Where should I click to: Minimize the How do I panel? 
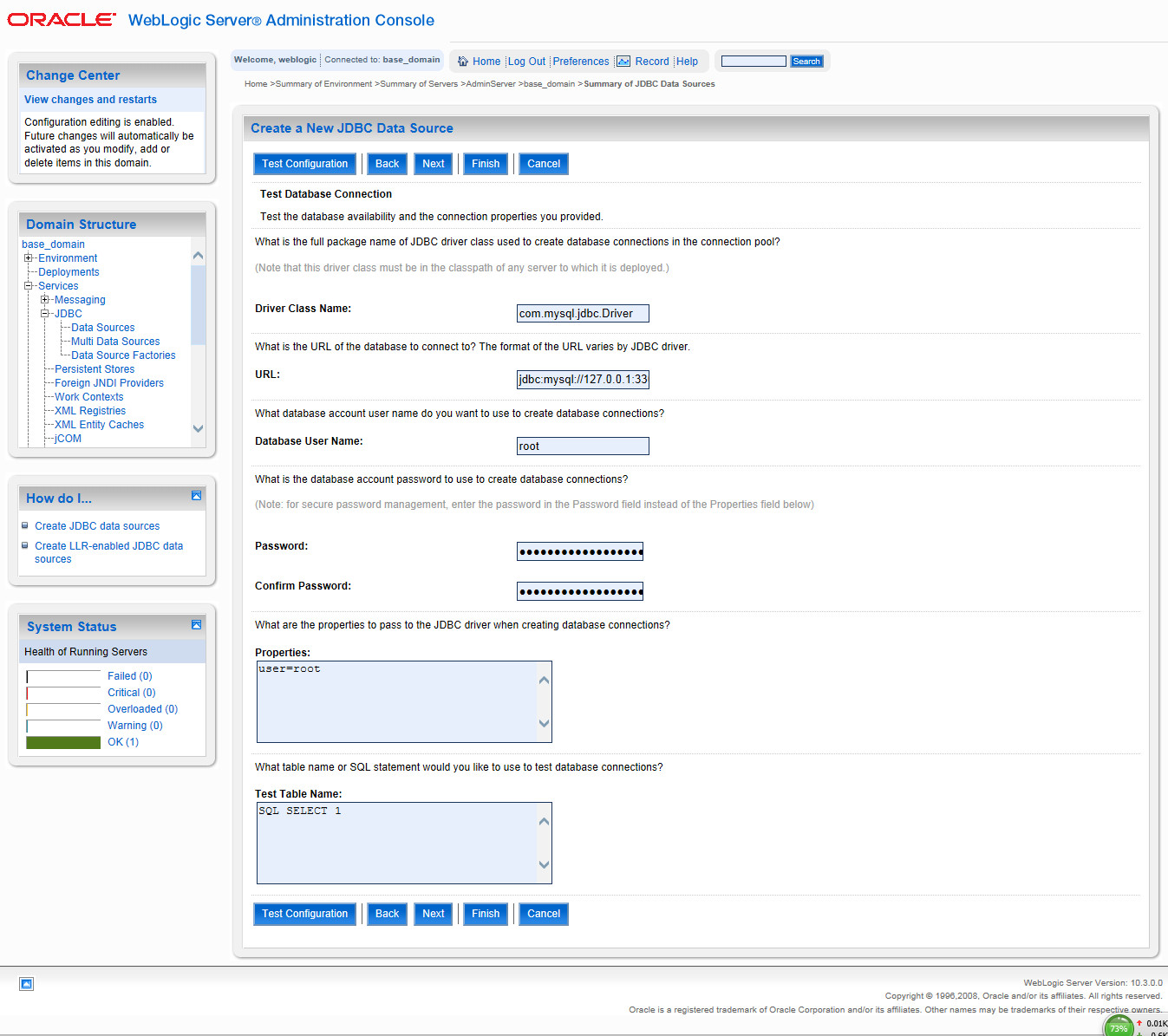click(x=196, y=495)
